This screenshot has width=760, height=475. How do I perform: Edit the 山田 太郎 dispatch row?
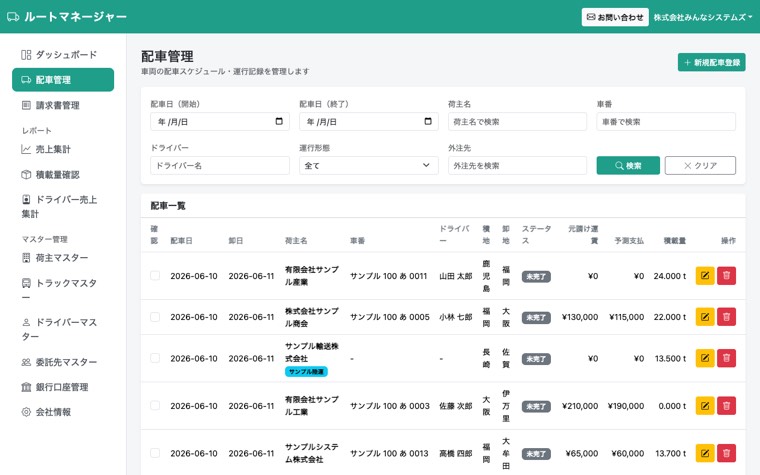click(705, 275)
